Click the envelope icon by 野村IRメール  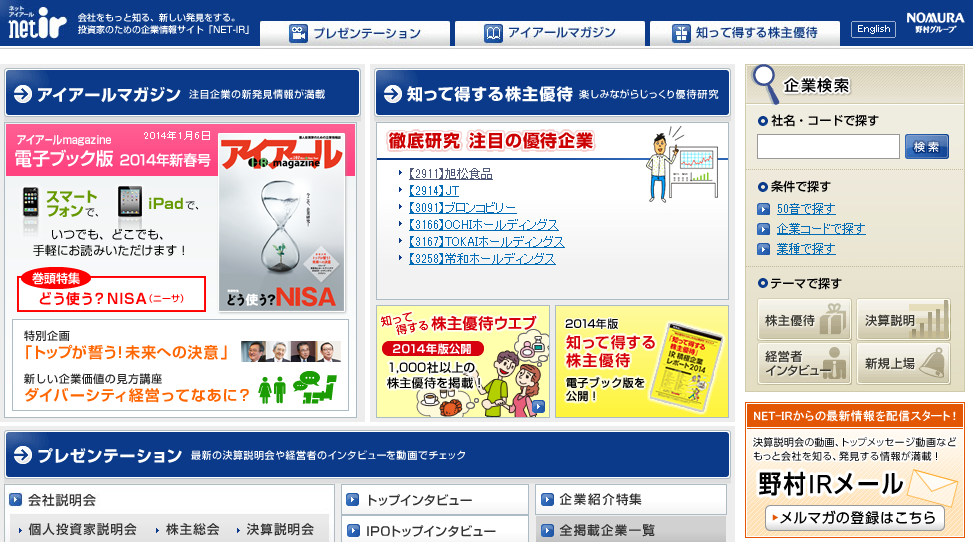coord(935,486)
